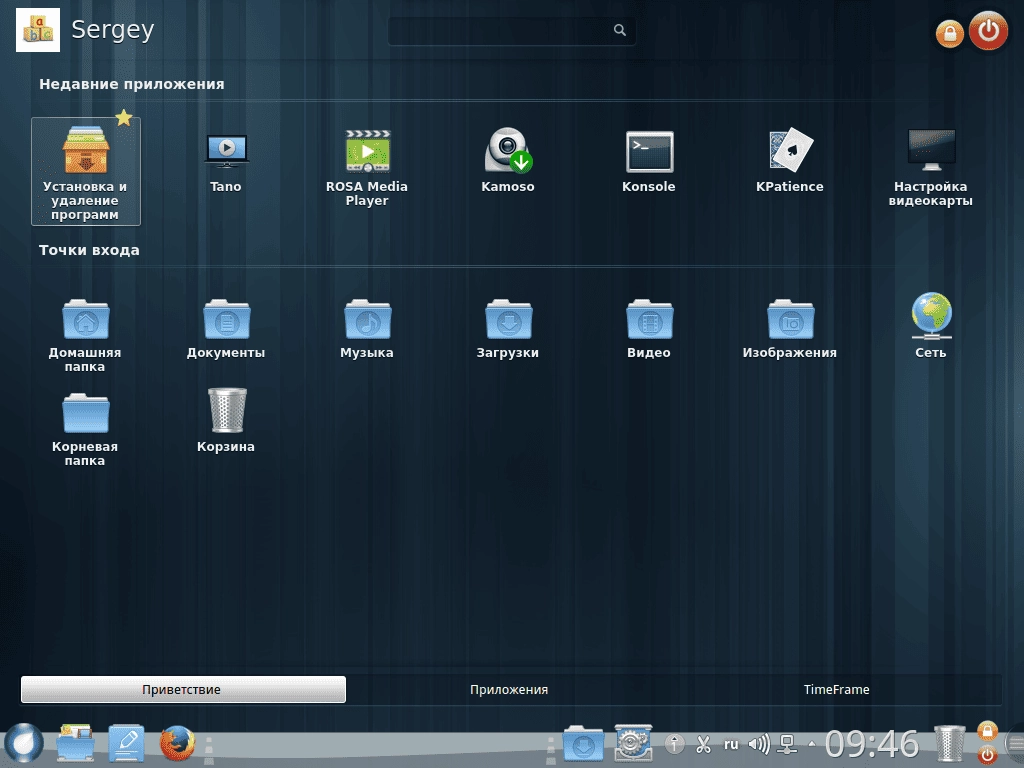
Task: Click the Sergey user name
Action: coord(112,29)
